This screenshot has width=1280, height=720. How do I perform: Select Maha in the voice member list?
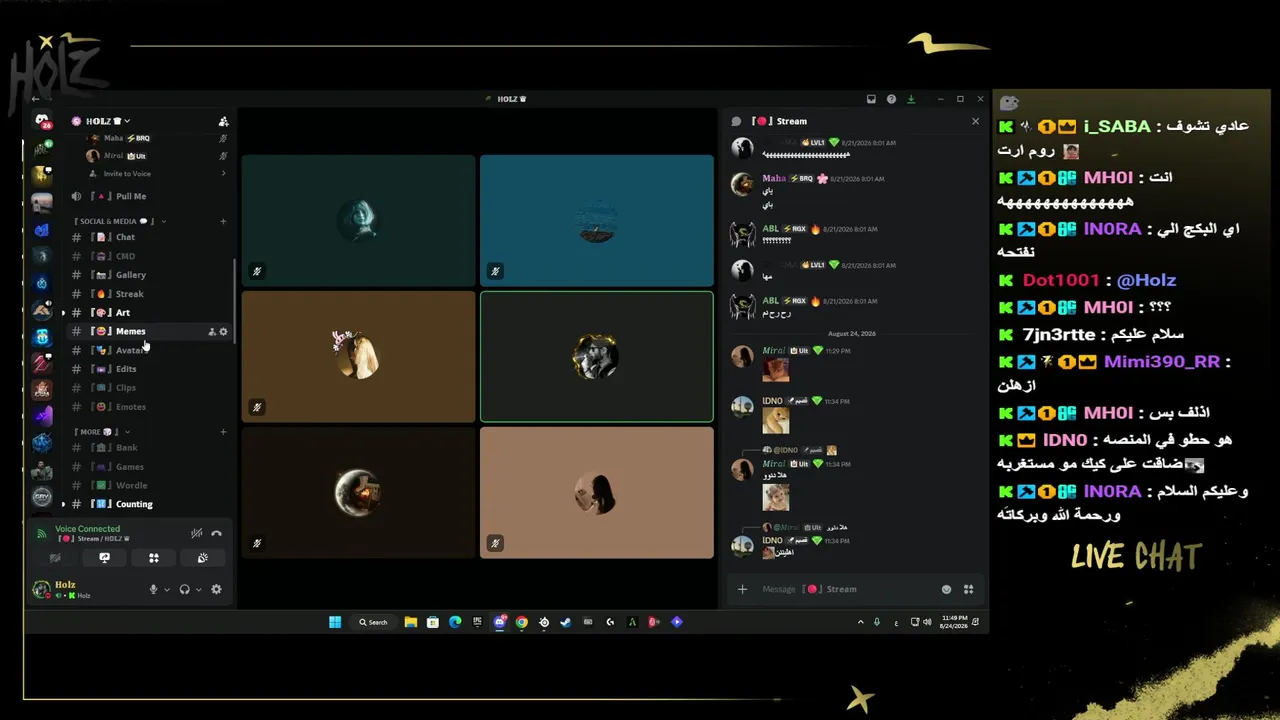tap(158, 138)
